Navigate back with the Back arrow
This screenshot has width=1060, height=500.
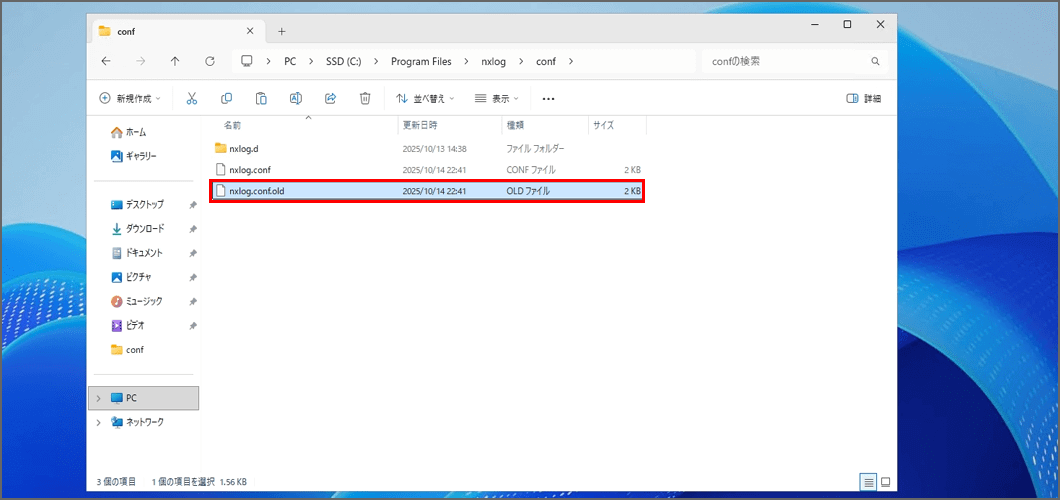(x=106, y=61)
